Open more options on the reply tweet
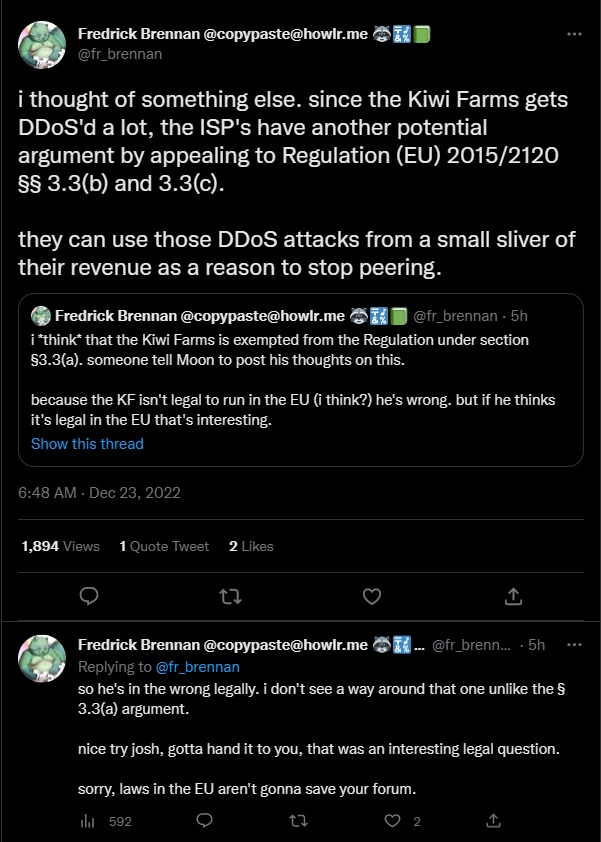The image size is (601, 842). coord(574,646)
